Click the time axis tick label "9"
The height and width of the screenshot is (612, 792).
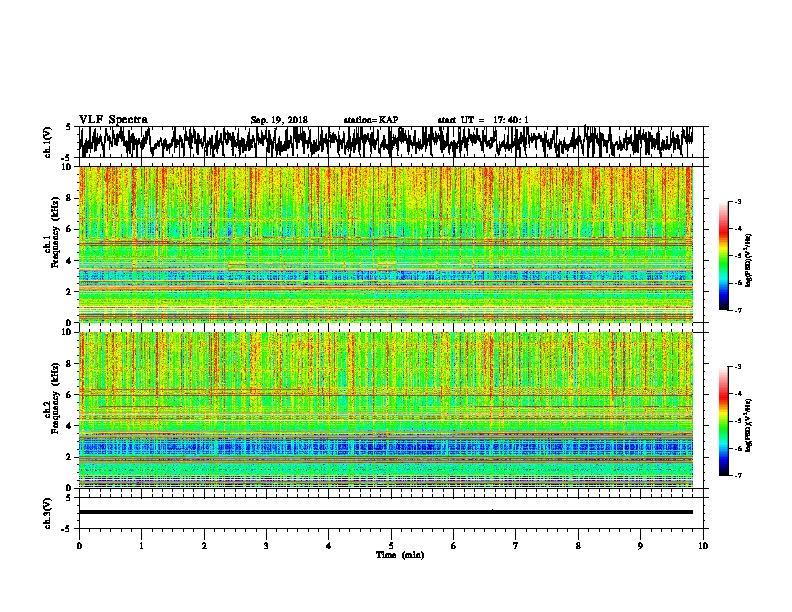[x=640, y=546]
